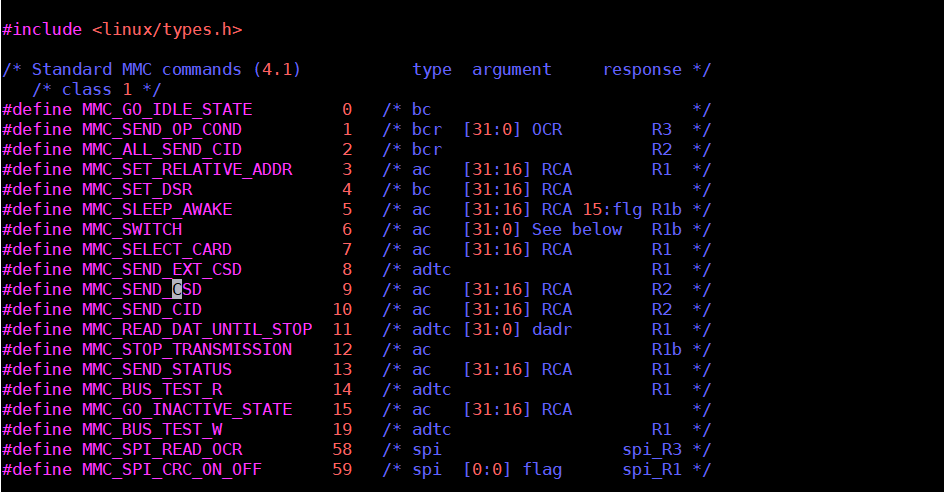Viewport: 944px width, 492px height.
Task: Click the highlighted cursor block in MMC_SEND_CSD
Action: pos(177,289)
